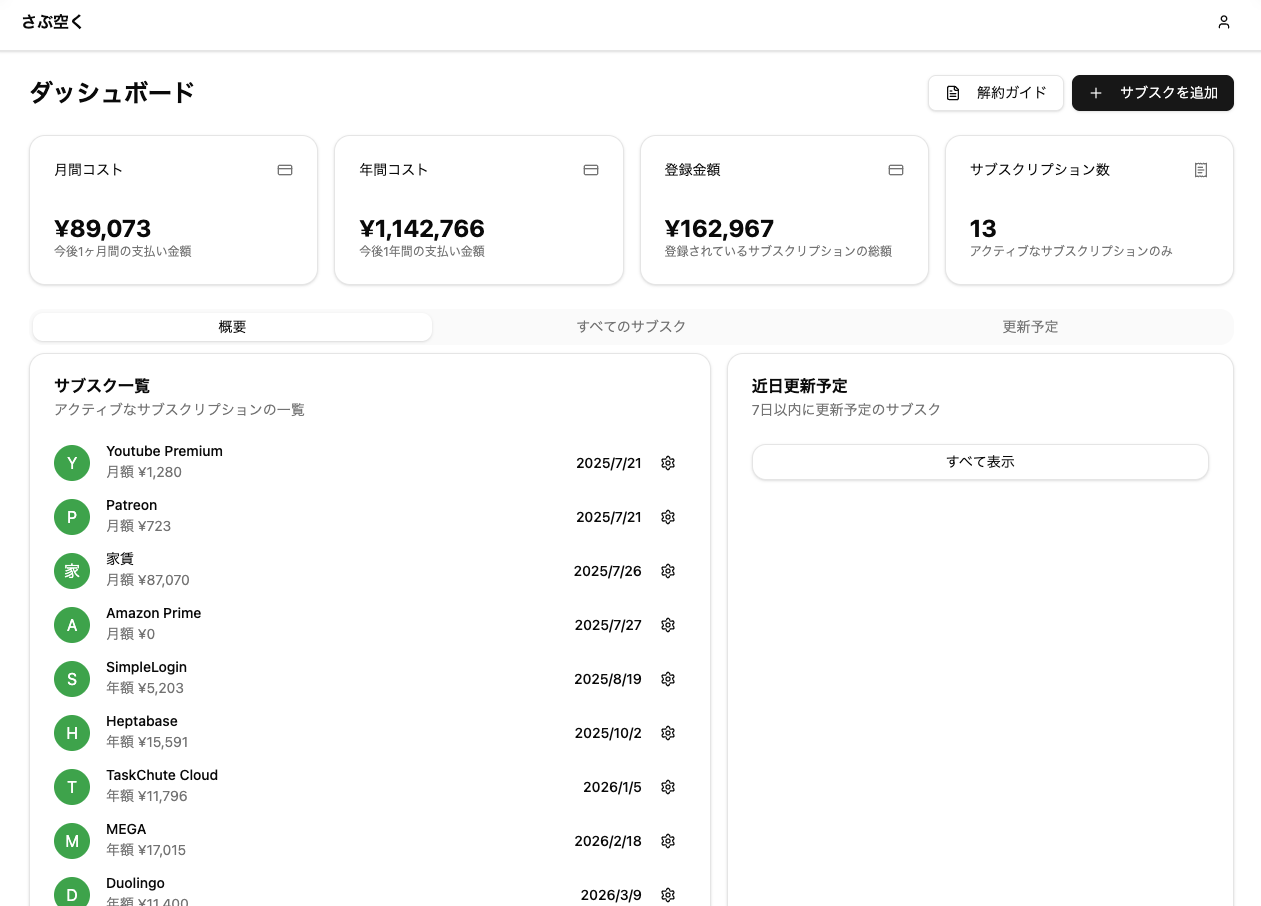Screen dimensions: 1261x906
Task: Click the D avatar for Duolingo
Action: point(72,893)
